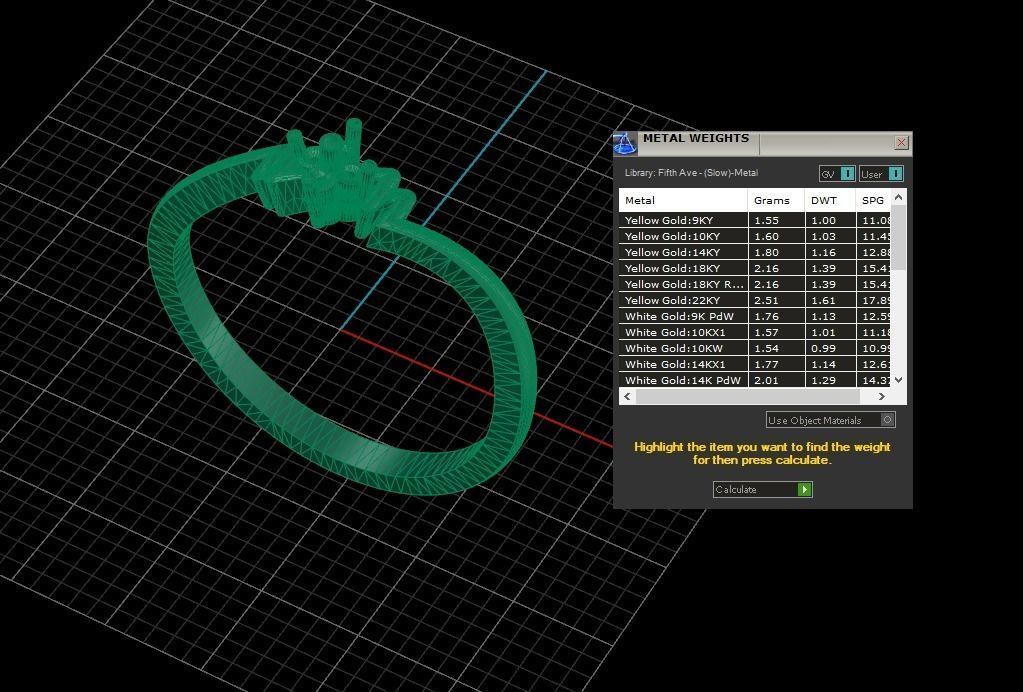Screen dimensions: 1023x692
Task: Select the White Gold:14KX1 row
Action: click(x=754, y=364)
